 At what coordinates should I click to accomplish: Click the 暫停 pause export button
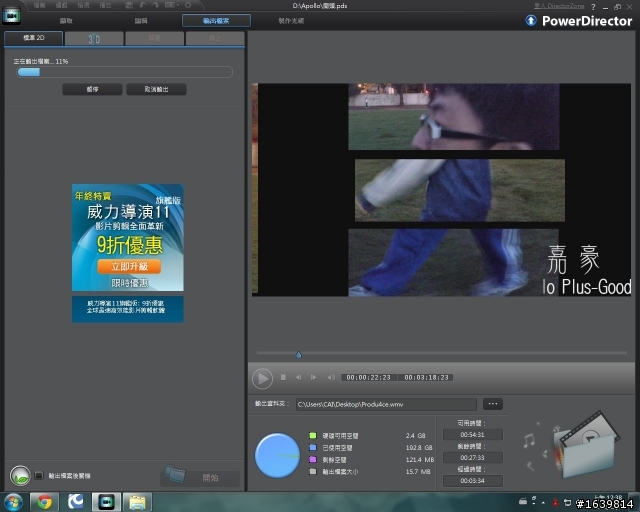point(92,89)
